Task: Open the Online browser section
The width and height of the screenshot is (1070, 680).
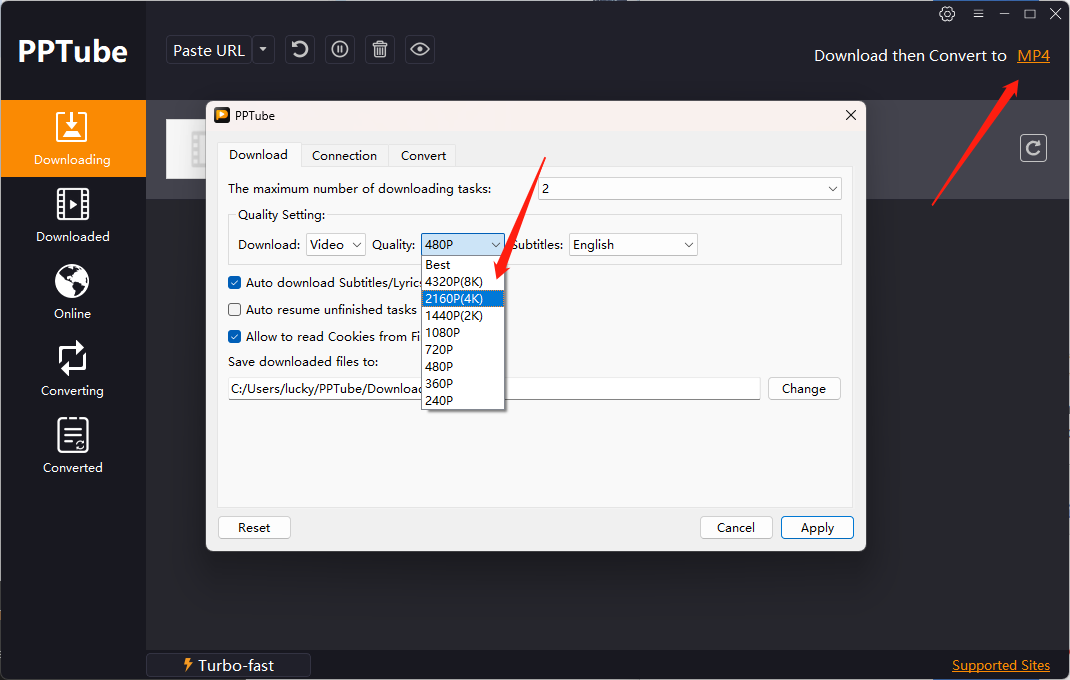Action: click(x=73, y=292)
